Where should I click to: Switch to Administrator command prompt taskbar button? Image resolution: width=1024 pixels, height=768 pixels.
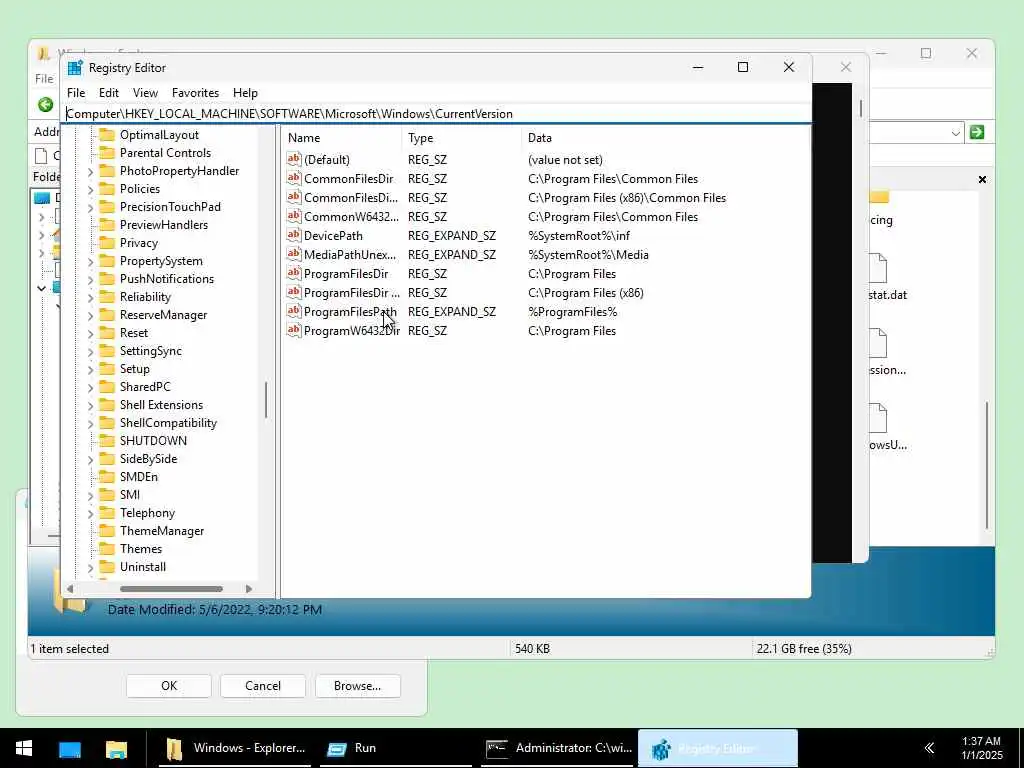557,748
